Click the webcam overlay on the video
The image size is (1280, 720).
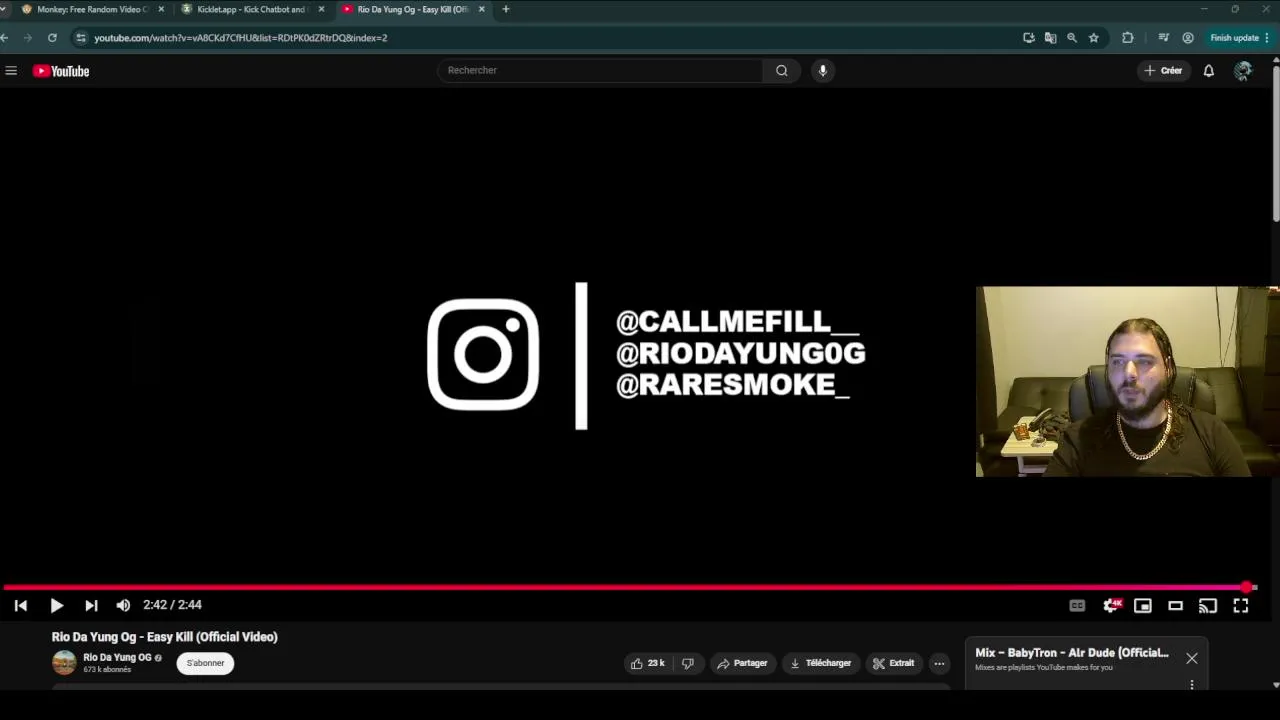click(x=1128, y=382)
